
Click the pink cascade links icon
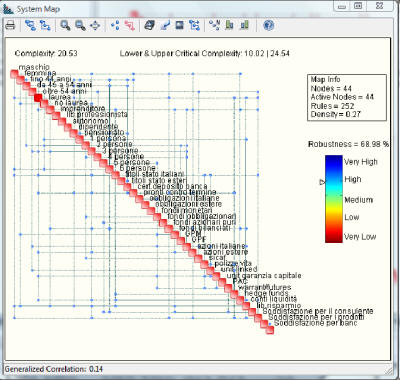pos(130,26)
